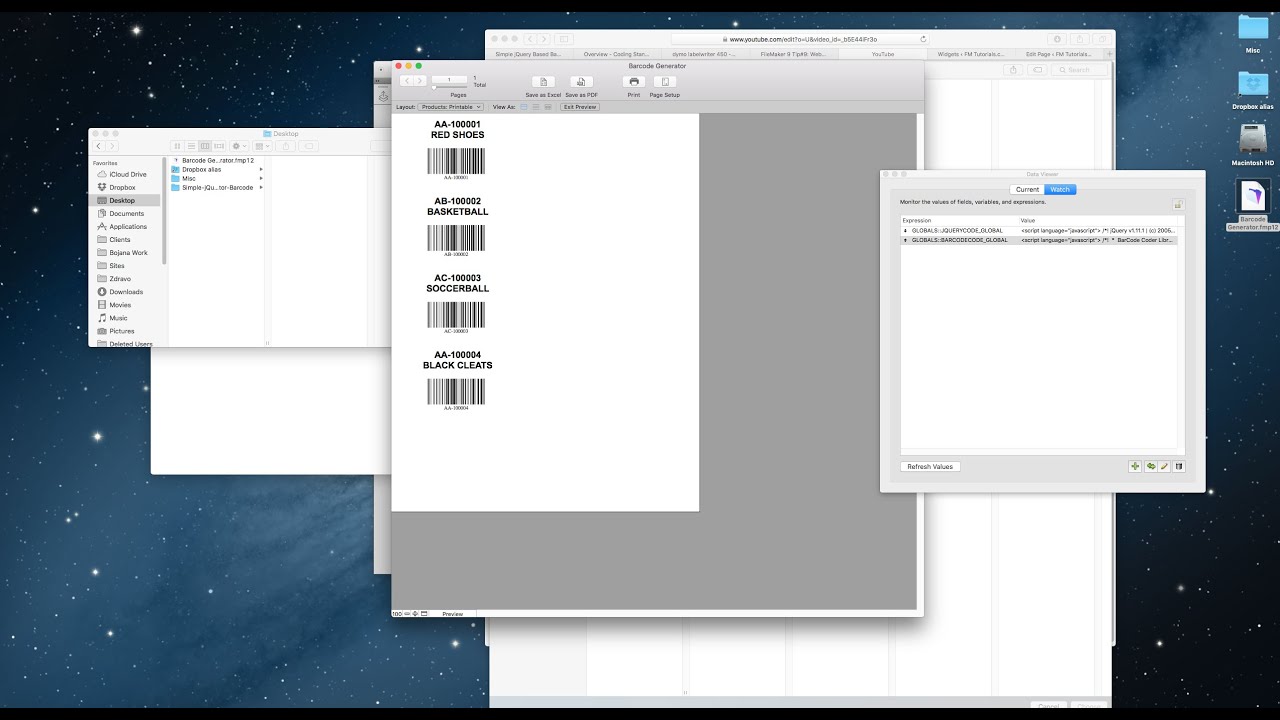
Task: Select GLOBALS::BARCODECODE_GLOBAL row in Data Viewer
Action: point(1041,240)
